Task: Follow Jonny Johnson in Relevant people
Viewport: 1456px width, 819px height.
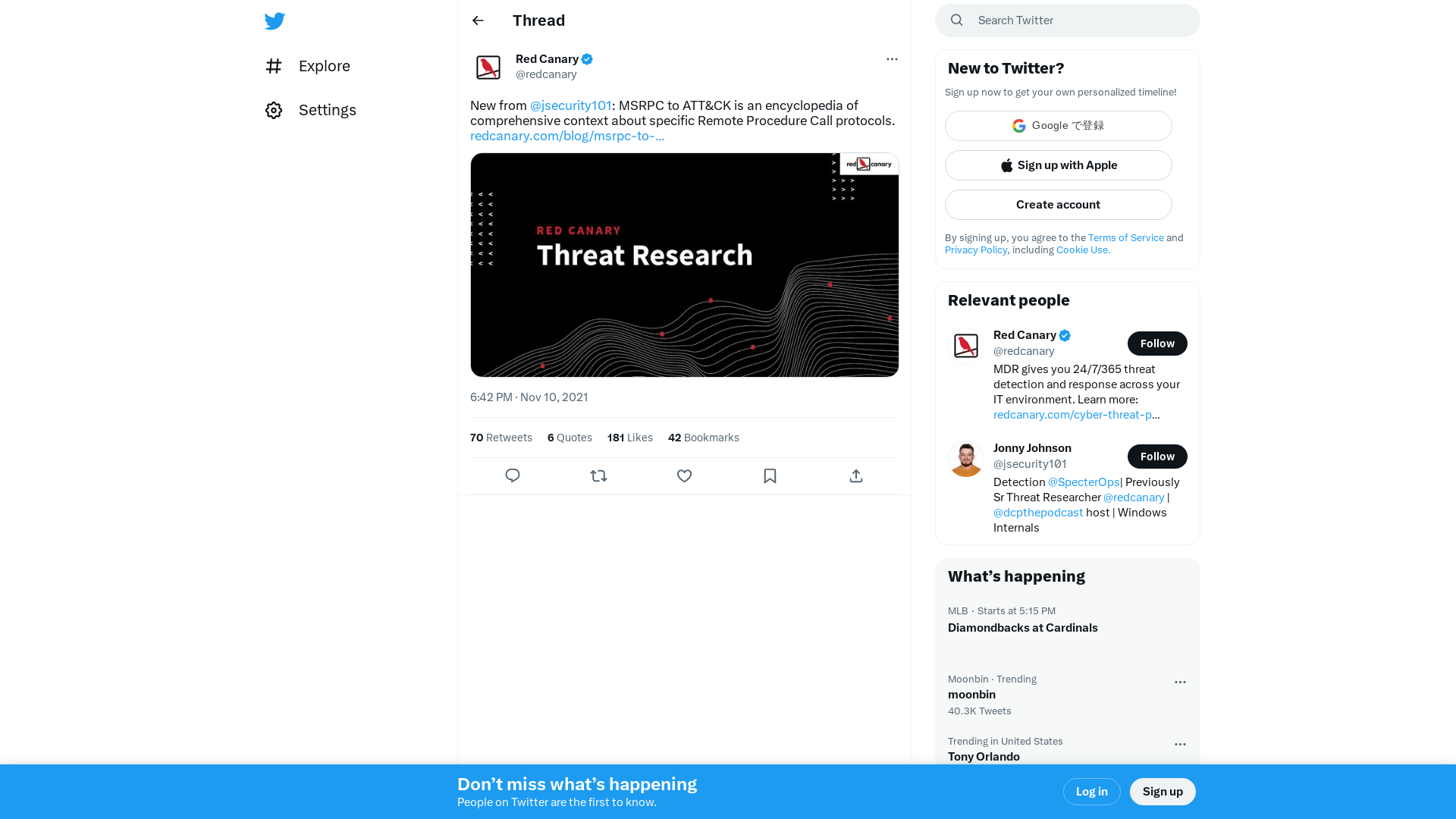Action: coord(1157,457)
